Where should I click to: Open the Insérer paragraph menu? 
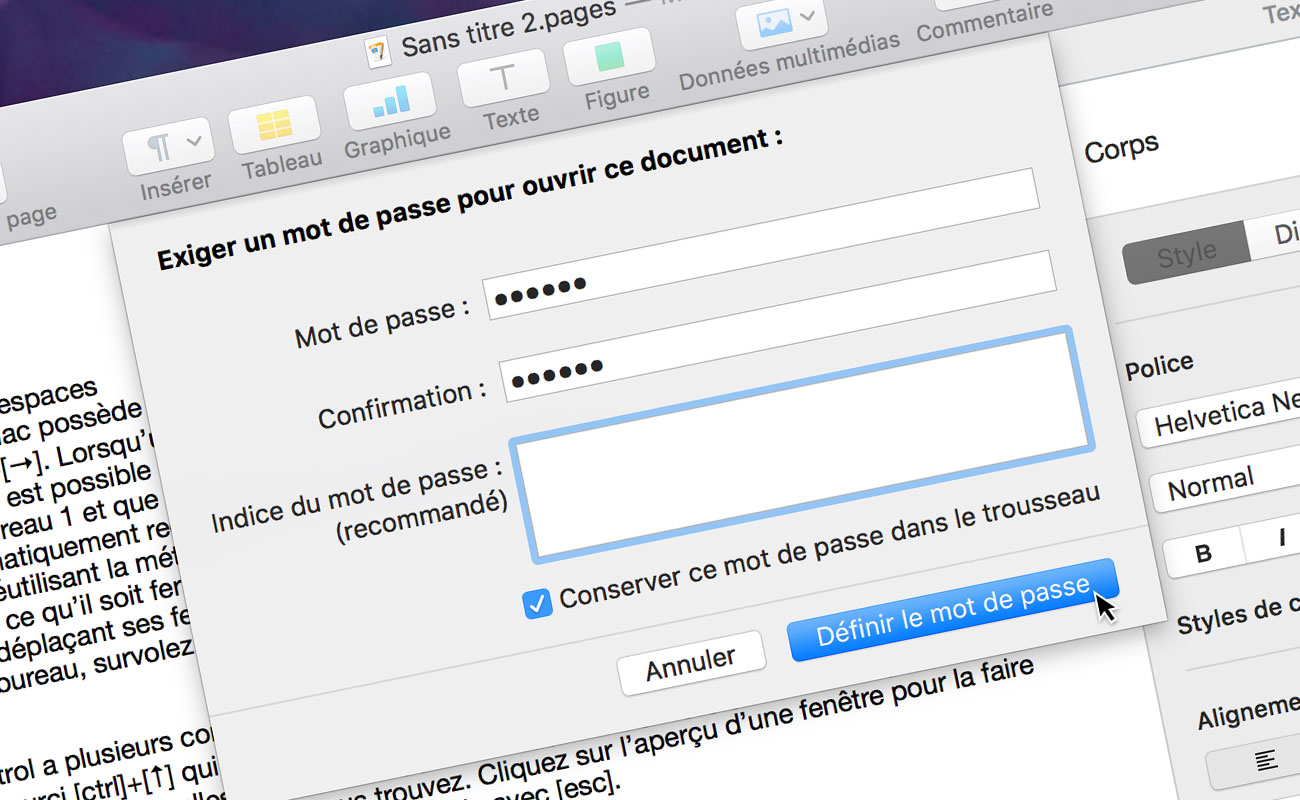(169, 147)
